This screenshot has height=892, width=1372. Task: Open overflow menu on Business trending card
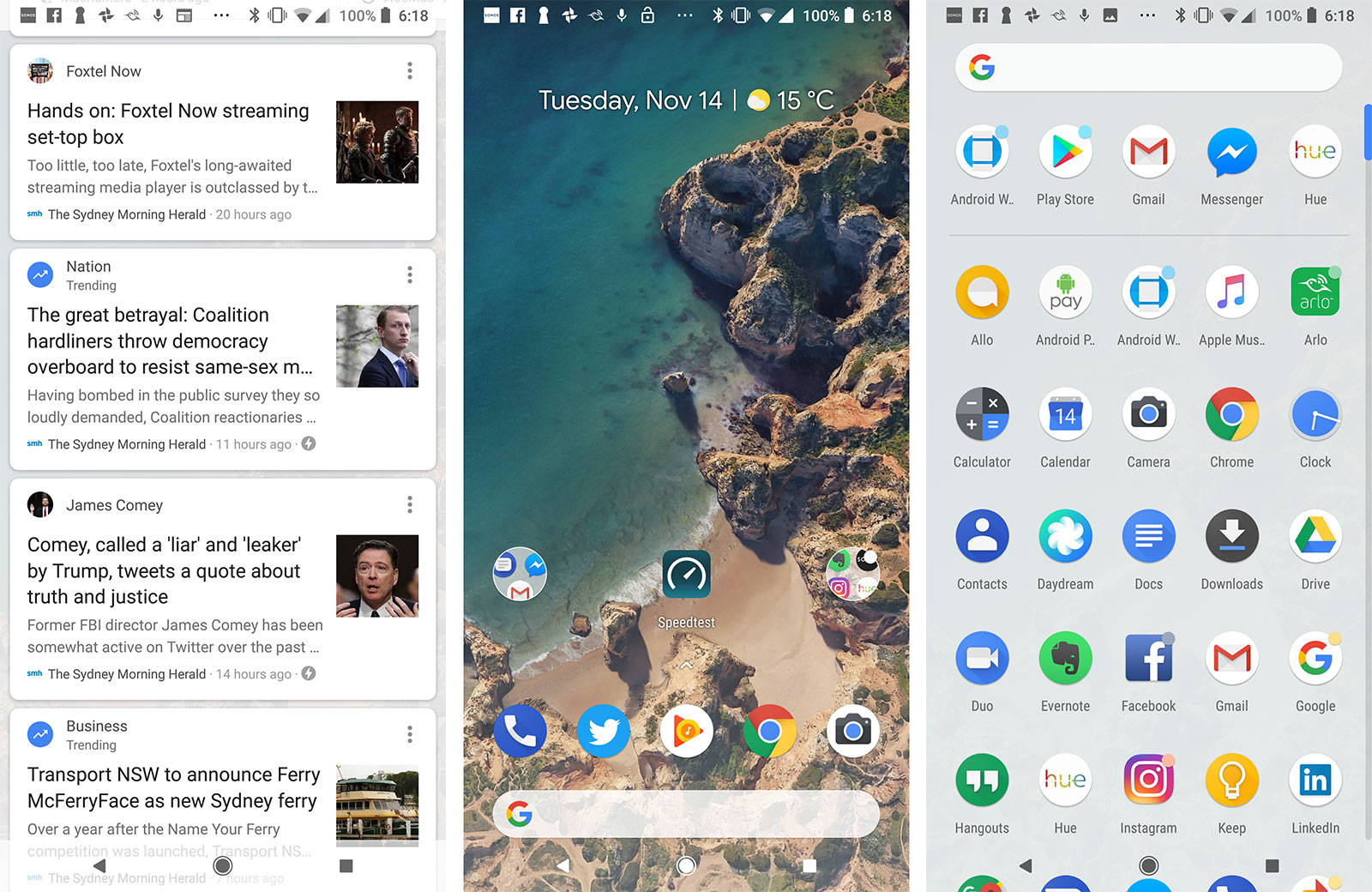[x=410, y=735]
